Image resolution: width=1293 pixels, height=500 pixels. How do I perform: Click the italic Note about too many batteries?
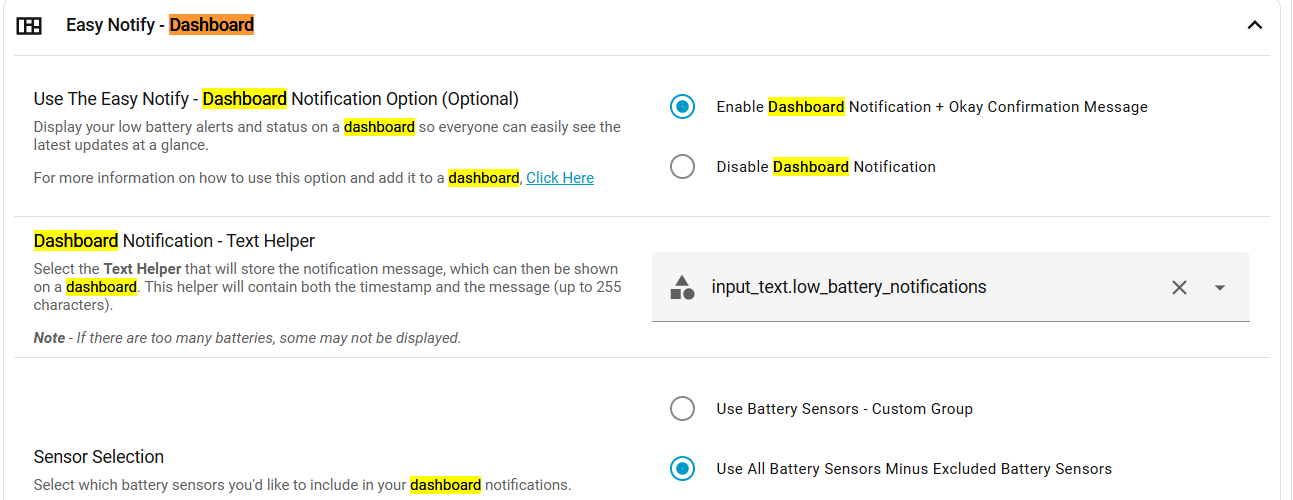coord(247,338)
